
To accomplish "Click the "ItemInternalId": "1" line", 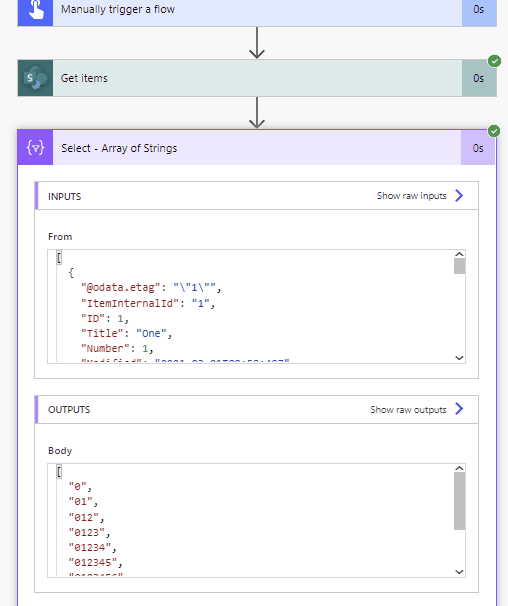I will coord(148,303).
